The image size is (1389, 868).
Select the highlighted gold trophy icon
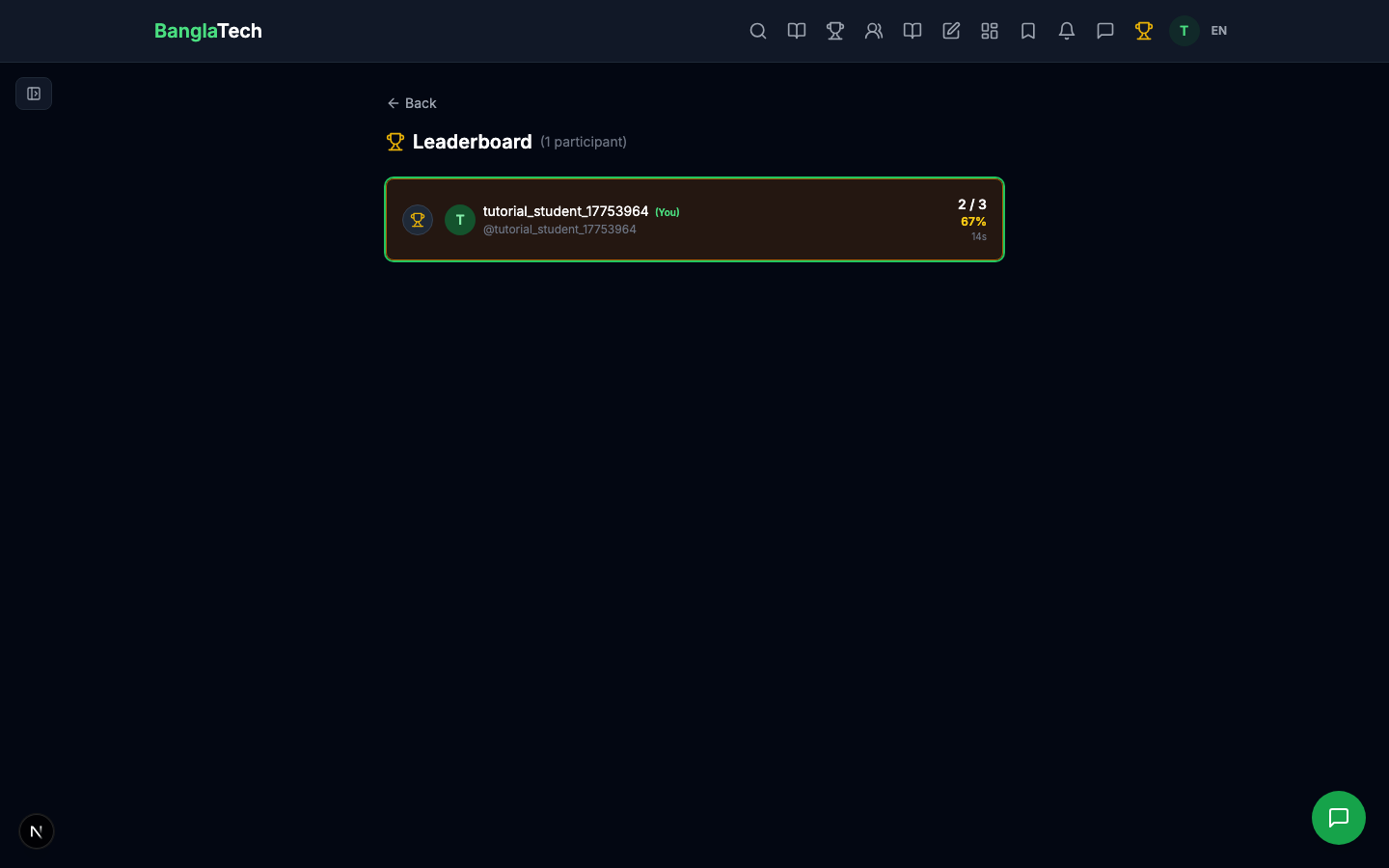(1144, 31)
